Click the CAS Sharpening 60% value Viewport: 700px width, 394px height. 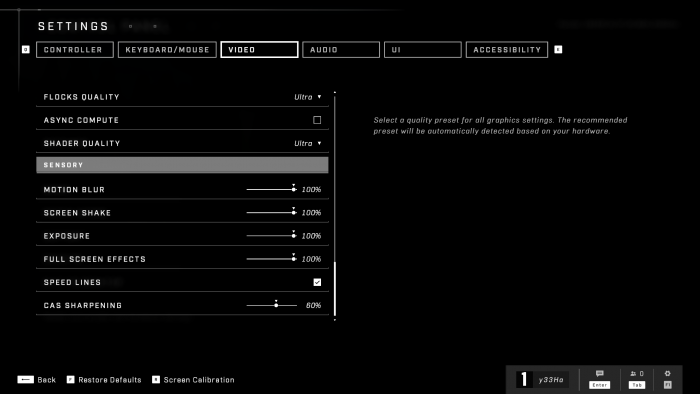[313, 306]
